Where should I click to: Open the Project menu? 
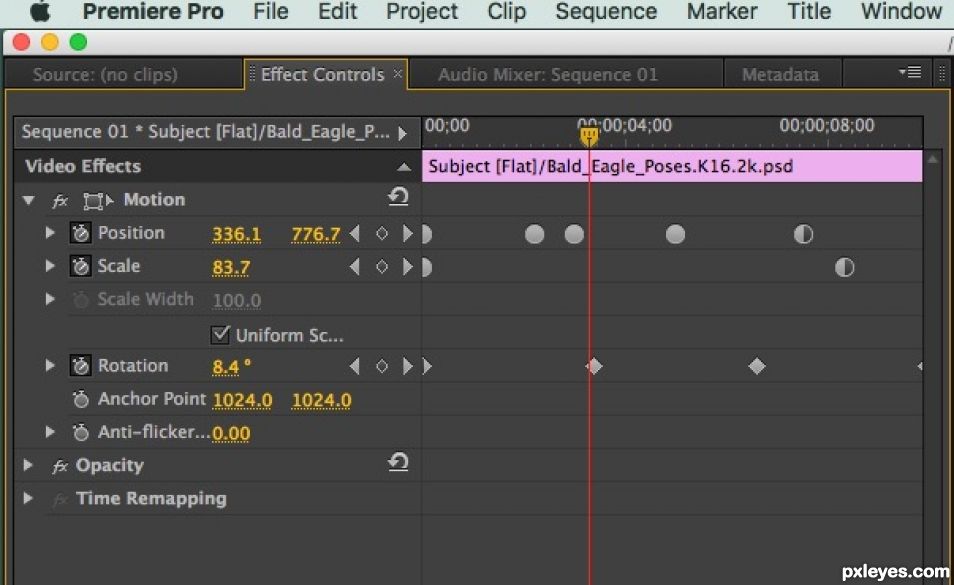coord(422,12)
